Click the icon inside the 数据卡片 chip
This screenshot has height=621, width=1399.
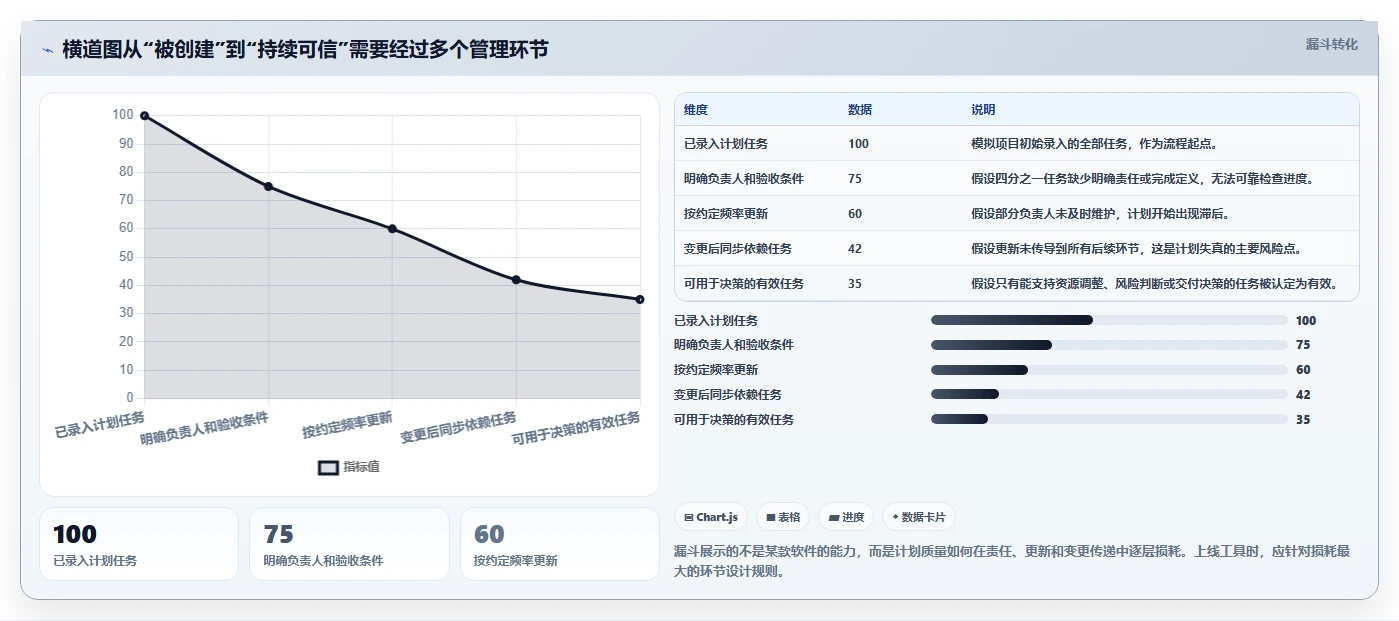pos(895,517)
